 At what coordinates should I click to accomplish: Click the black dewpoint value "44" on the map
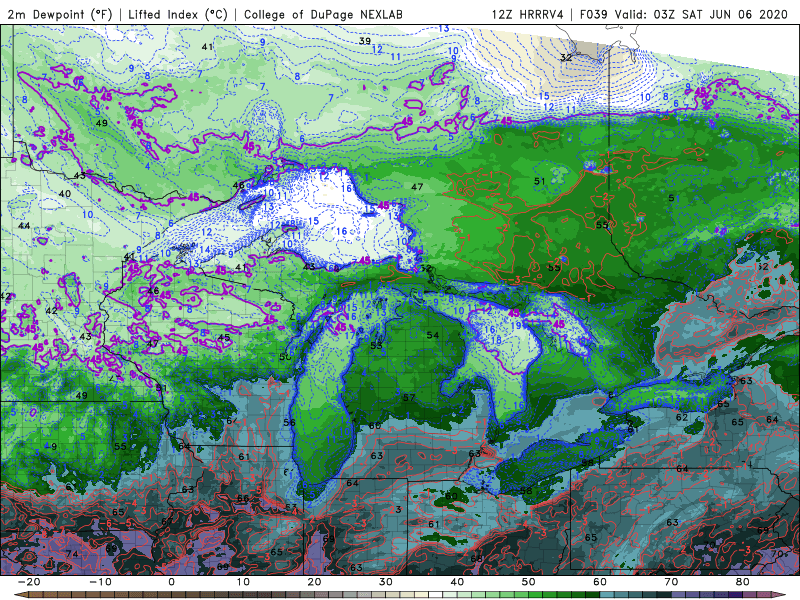coord(24,226)
